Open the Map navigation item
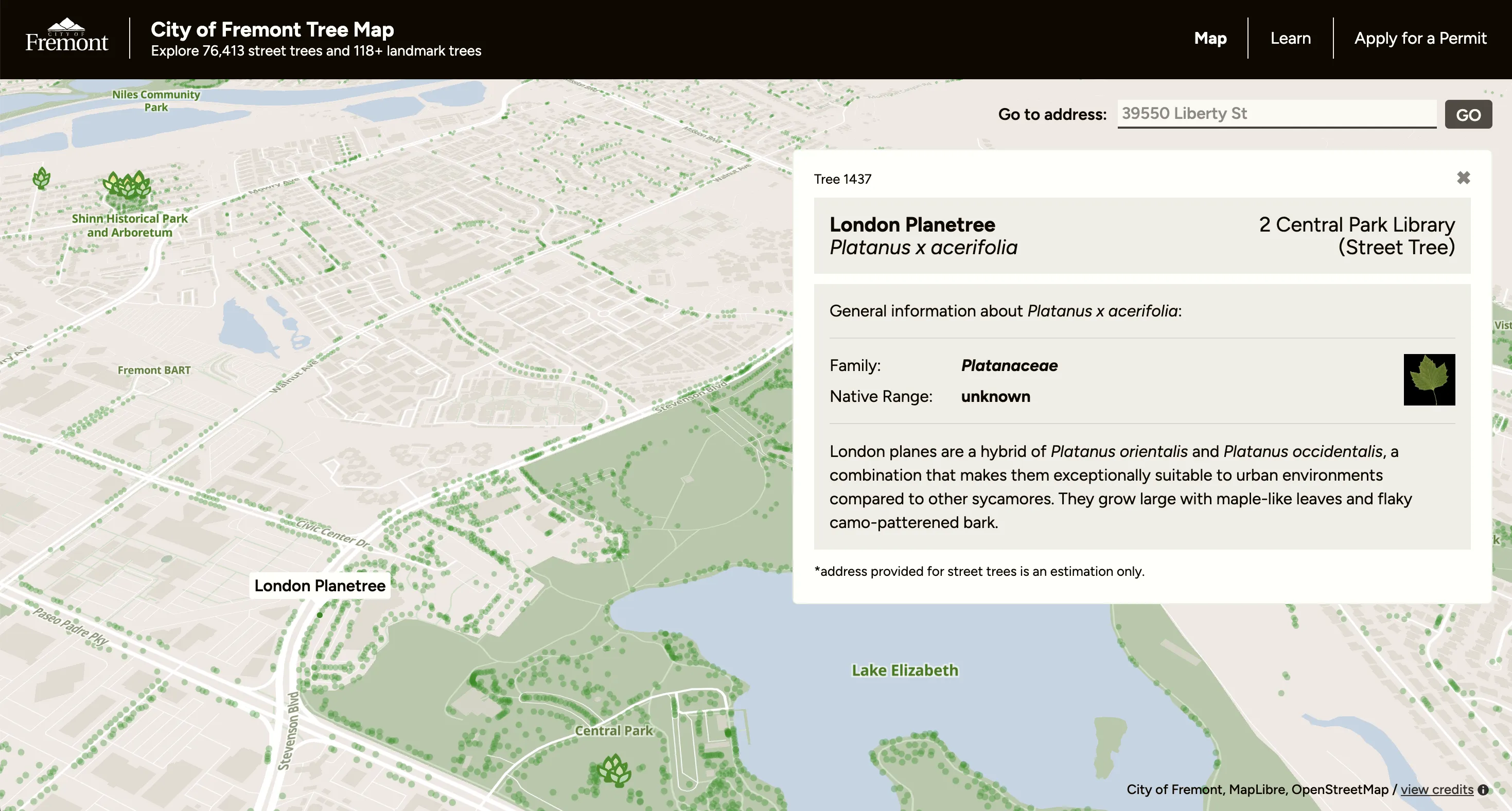The width and height of the screenshot is (1512, 811). [x=1210, y=38]
